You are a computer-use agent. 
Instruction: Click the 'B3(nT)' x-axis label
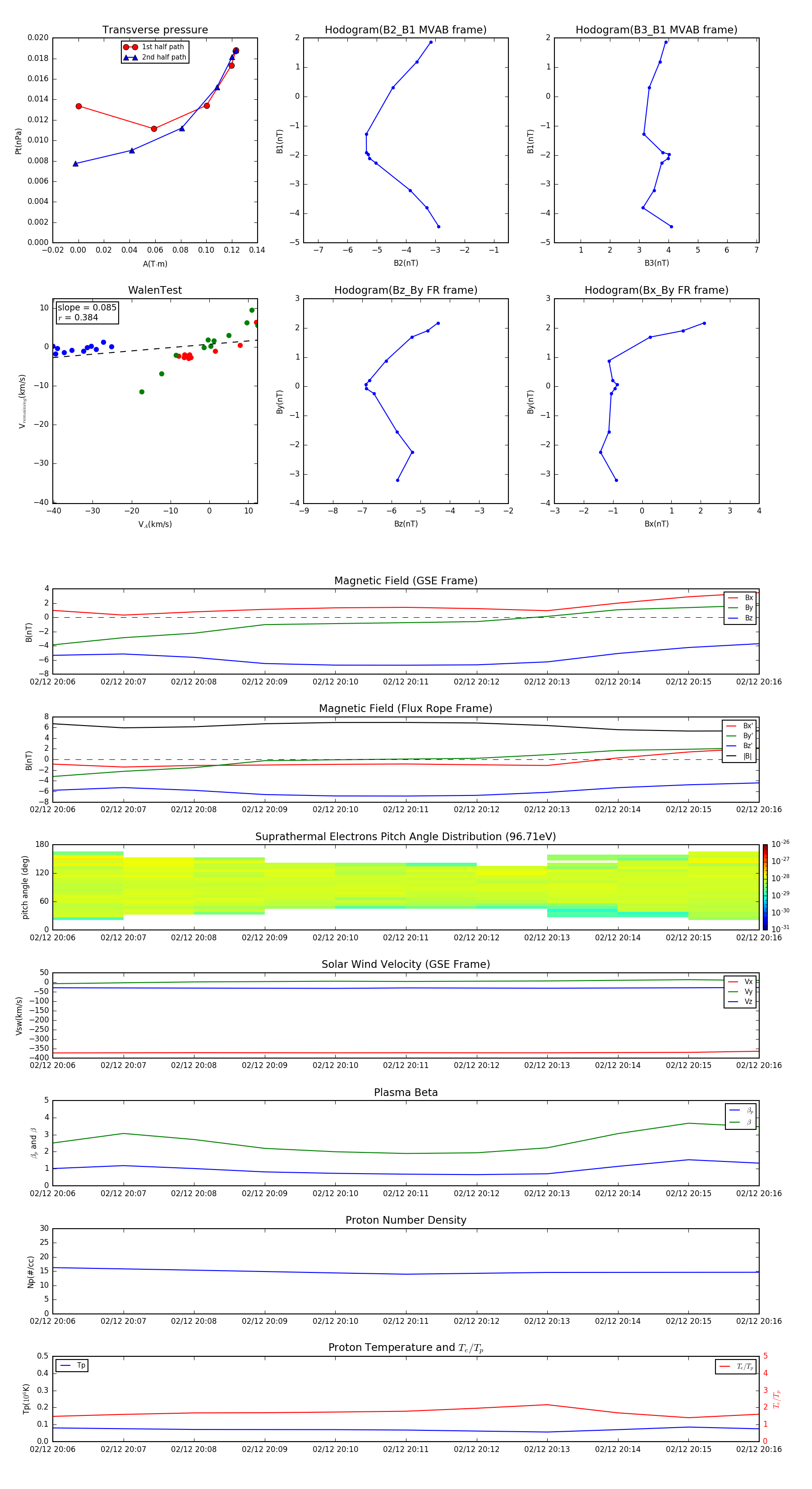(656, 263)
